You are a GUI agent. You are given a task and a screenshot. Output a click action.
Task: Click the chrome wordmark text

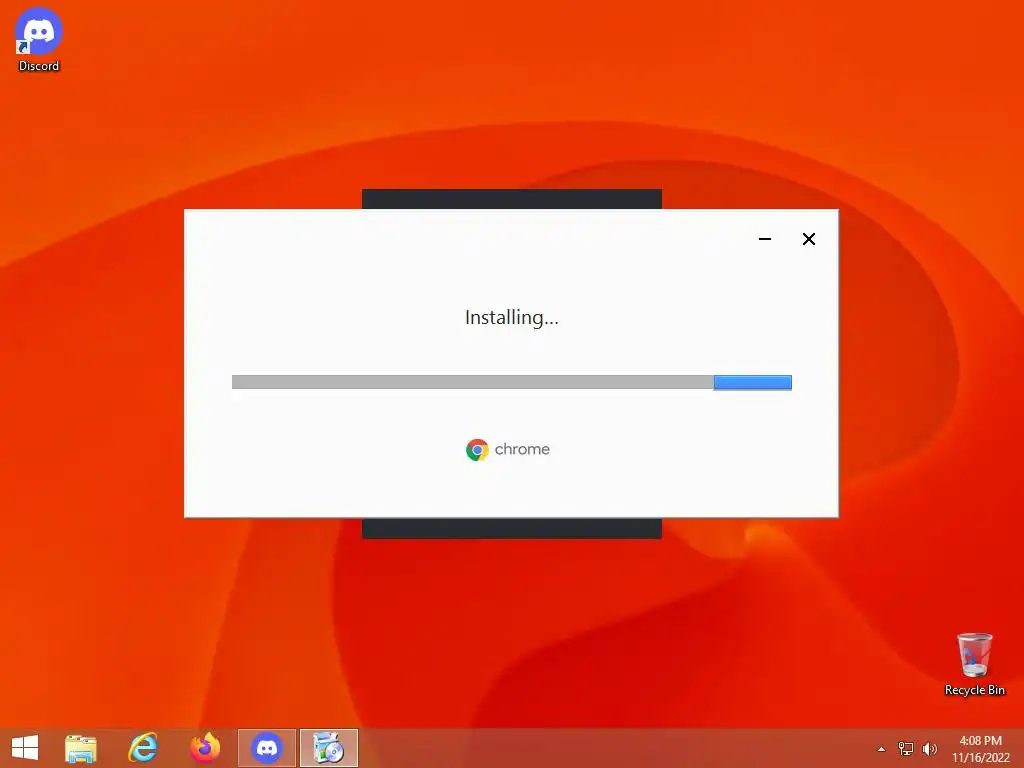[522, 449]
